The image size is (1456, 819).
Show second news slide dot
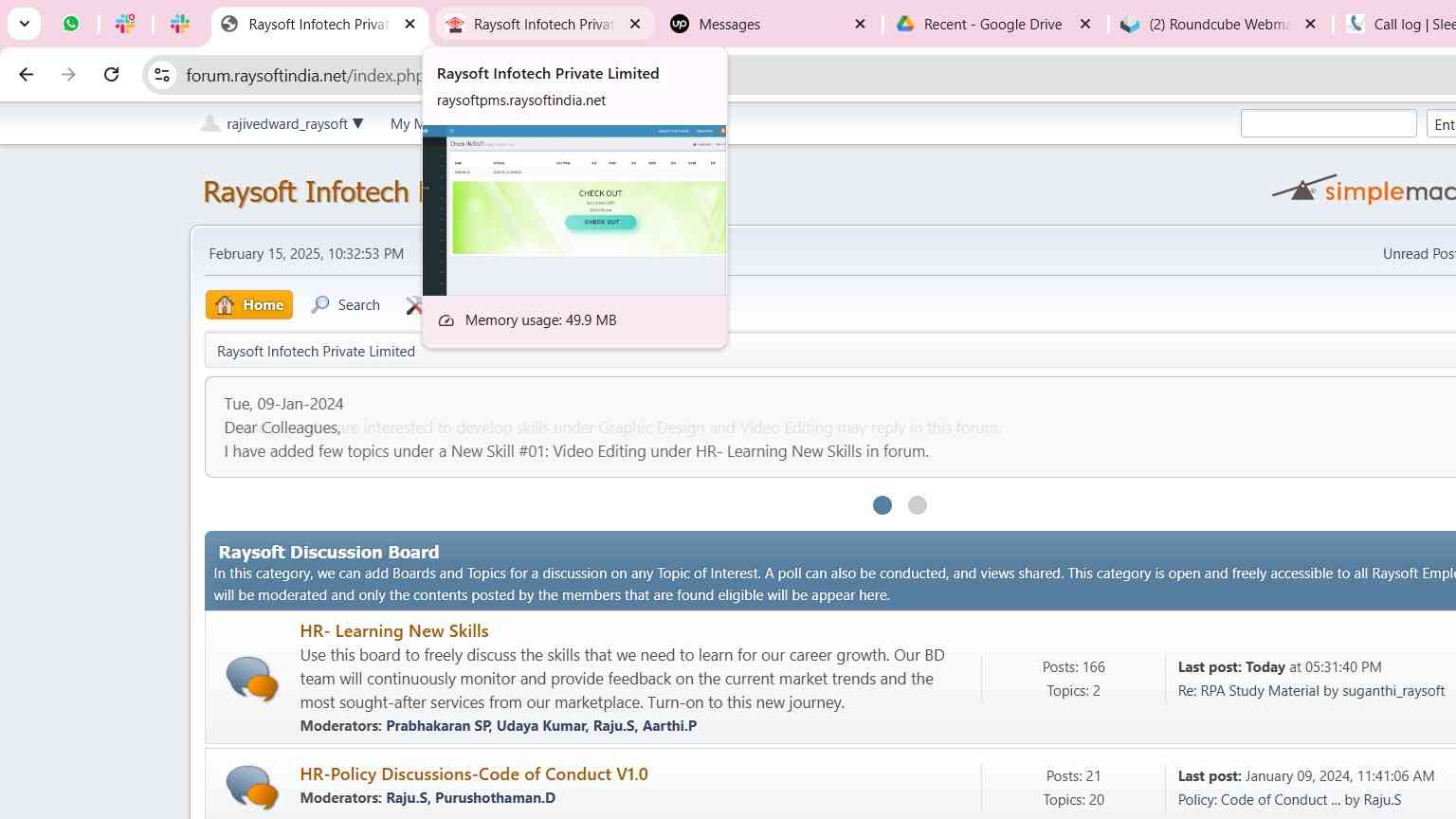click(x=918, y=505)
